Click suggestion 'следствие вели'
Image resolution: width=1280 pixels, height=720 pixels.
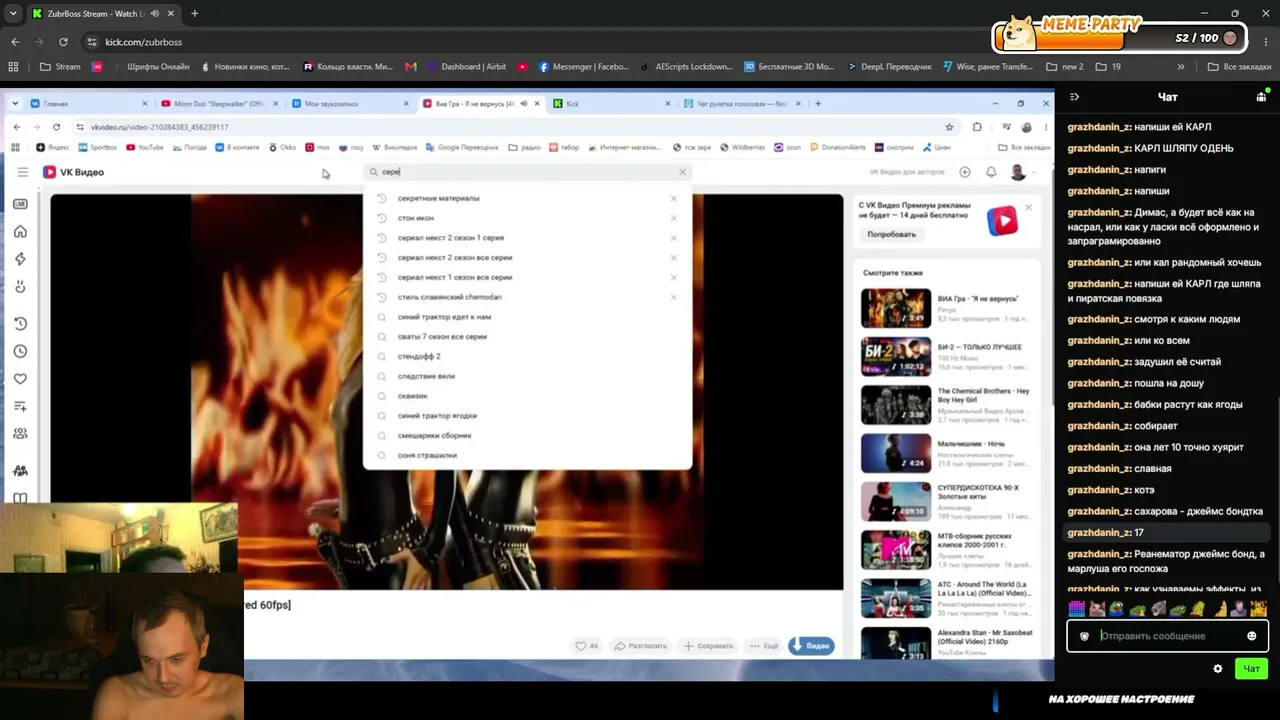pos(426,376)
